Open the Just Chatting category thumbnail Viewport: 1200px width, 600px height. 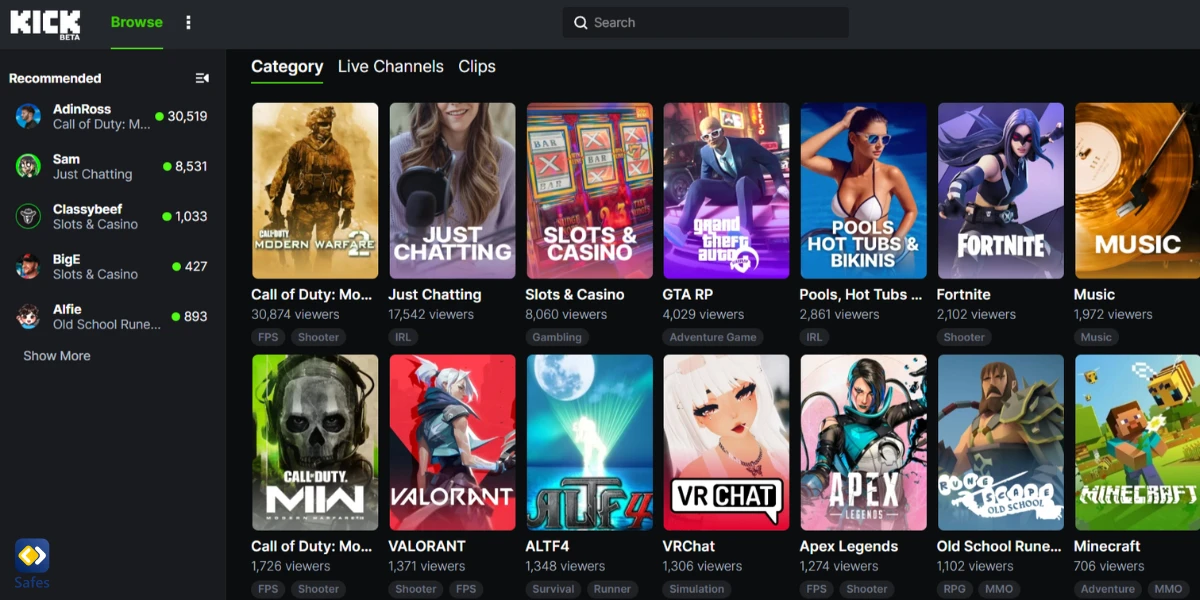coord(452,191)
